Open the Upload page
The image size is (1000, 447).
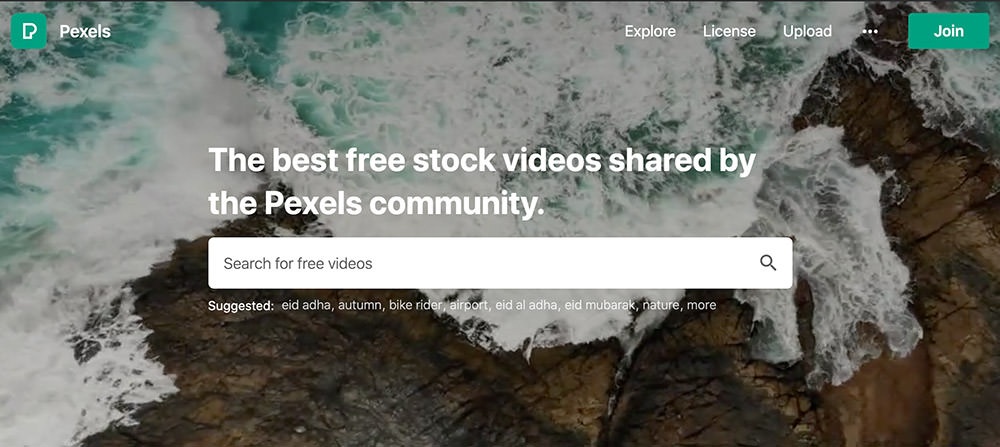tap(807, 31)
